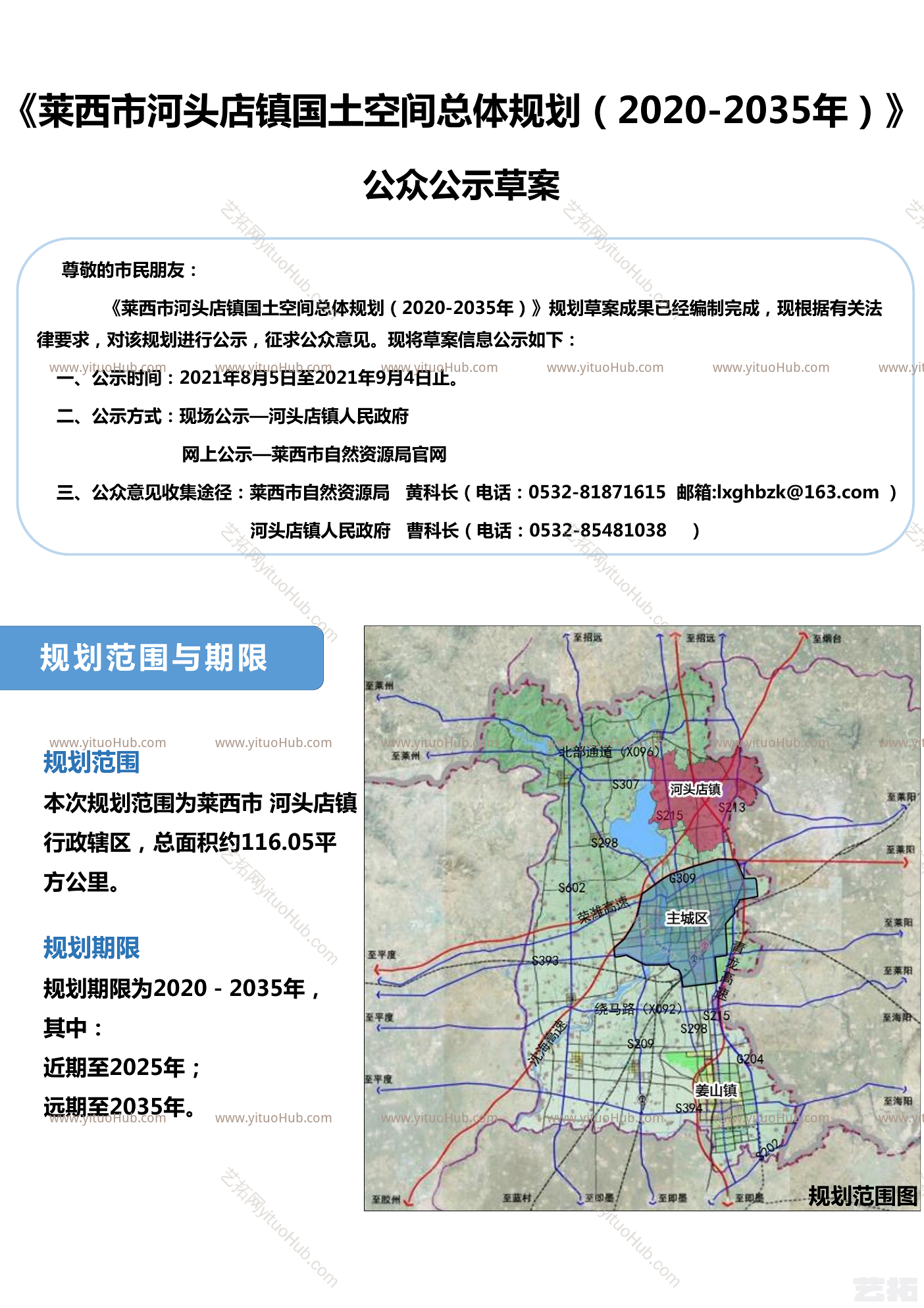Image resolution: width=924 pixels, height=1308 pixels.
Task: Click the subtitle '公众公示草案'
Action: [x=462, y=185]
